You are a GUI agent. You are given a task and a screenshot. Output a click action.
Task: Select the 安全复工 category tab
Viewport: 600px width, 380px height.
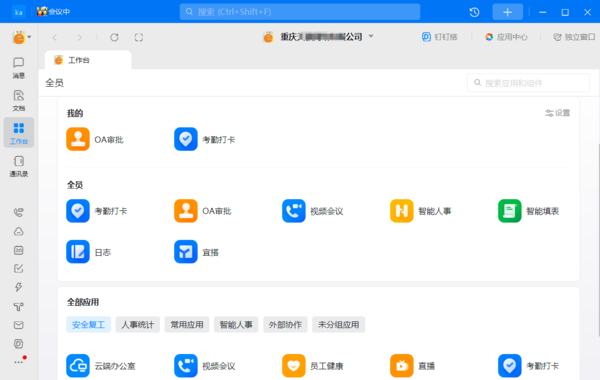point(88,325)
